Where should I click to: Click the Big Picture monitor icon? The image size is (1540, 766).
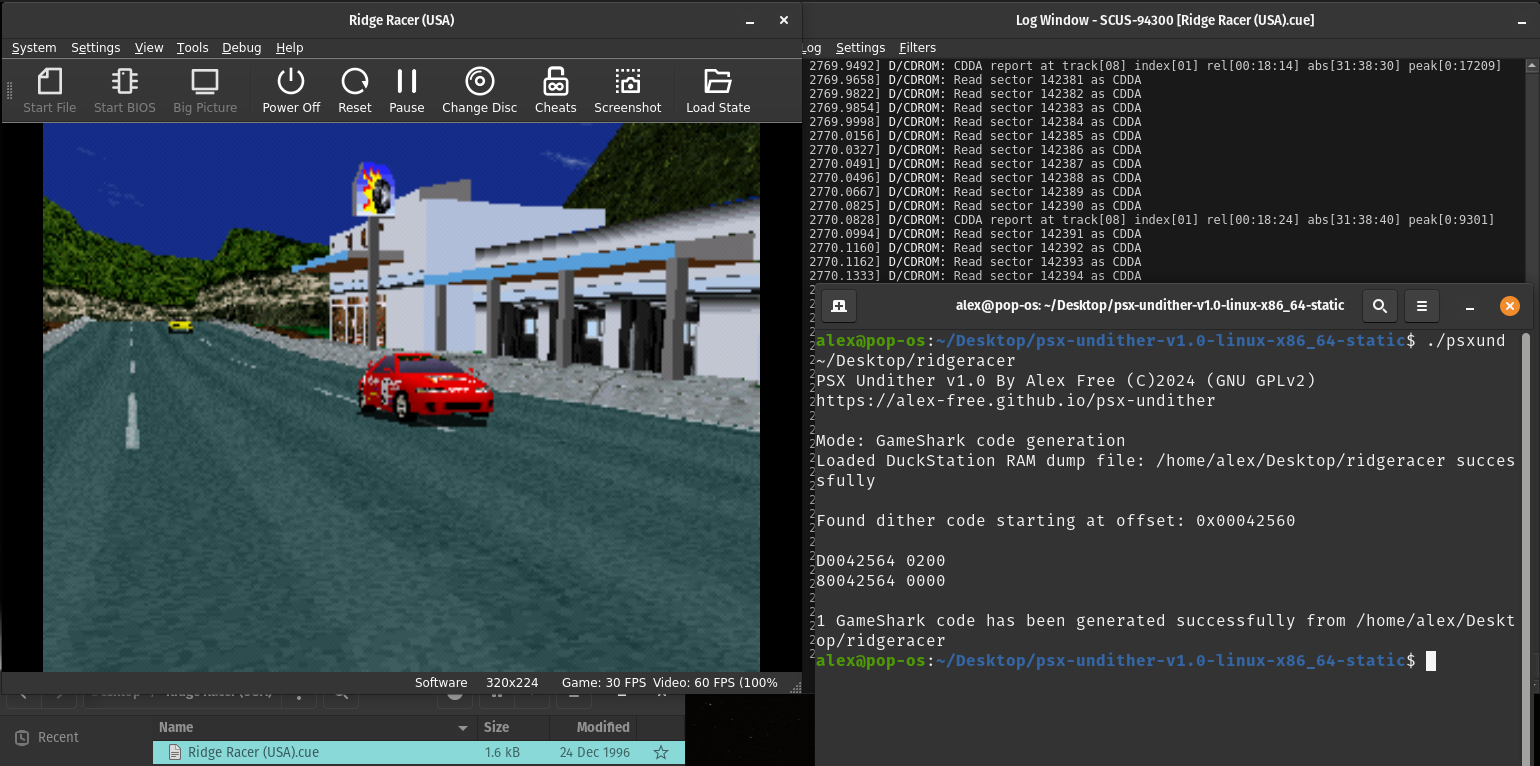(205, 82)
